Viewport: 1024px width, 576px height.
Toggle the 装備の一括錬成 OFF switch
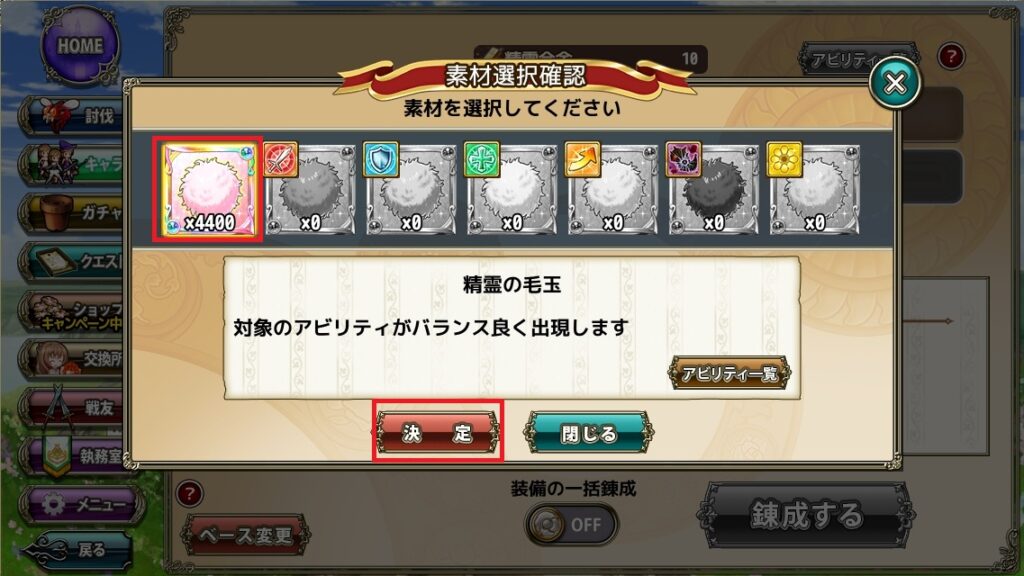coord(572,524)
